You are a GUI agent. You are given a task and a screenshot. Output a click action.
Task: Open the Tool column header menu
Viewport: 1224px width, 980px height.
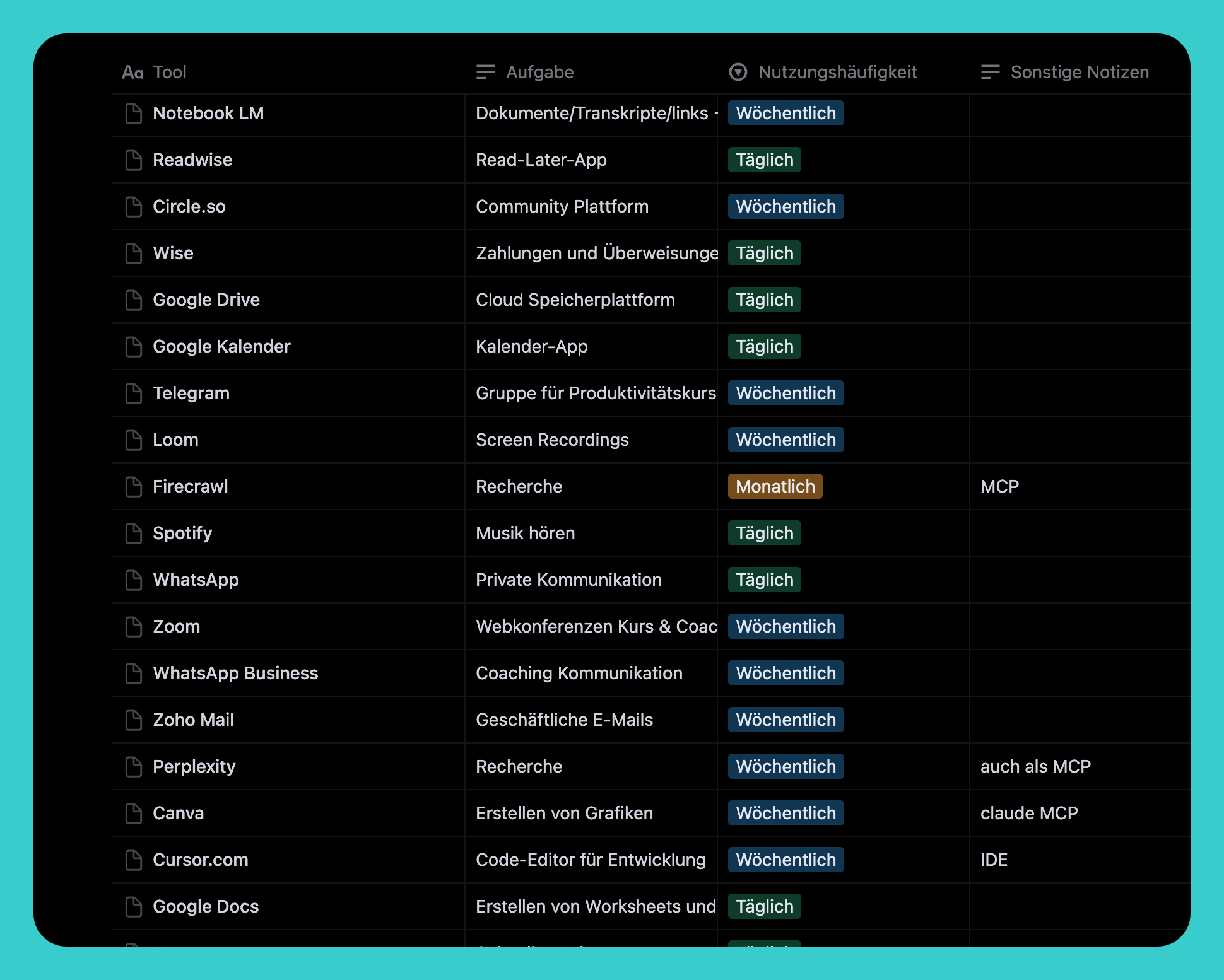coord(288,73)
